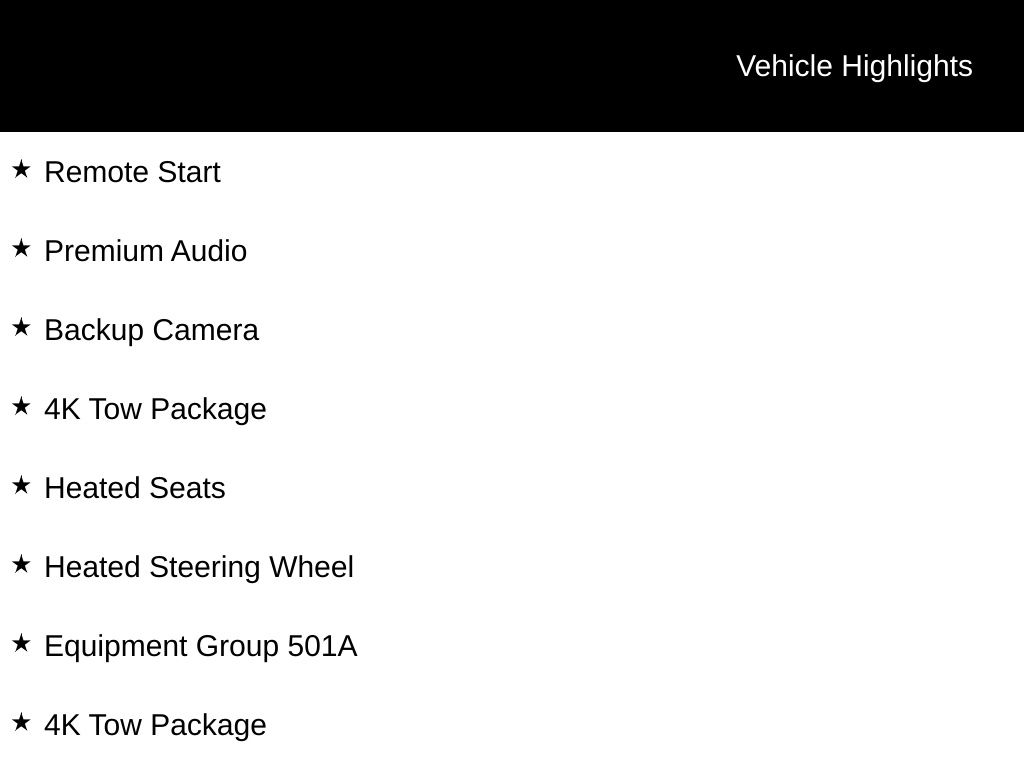This screenshot has height=768, width=1024.
Task: Select the star bullet for Heated Steering Wheel
Action: click(21, 564)
